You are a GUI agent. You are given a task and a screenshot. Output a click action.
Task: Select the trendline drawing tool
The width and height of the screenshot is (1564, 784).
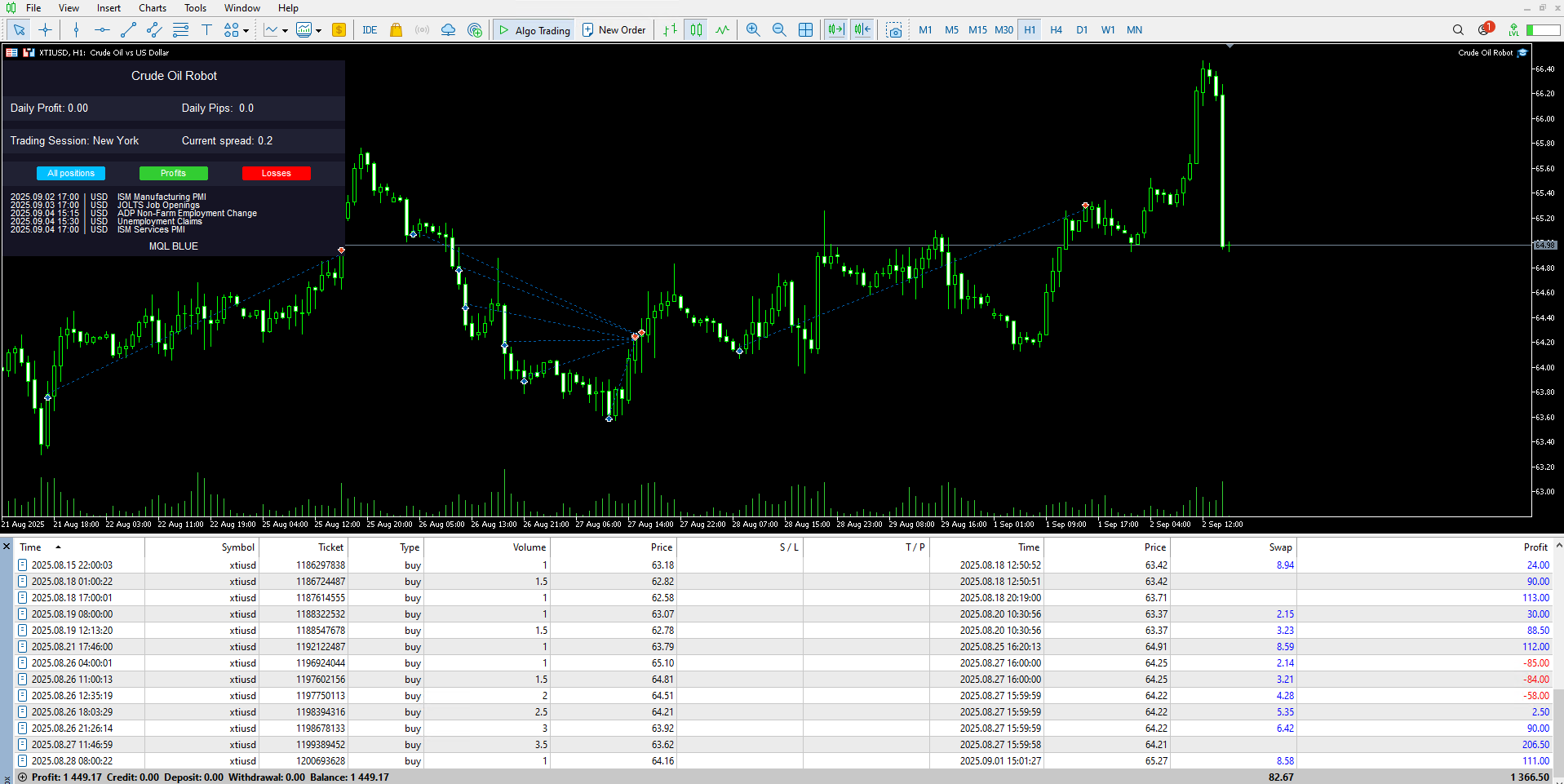(128, 30)
